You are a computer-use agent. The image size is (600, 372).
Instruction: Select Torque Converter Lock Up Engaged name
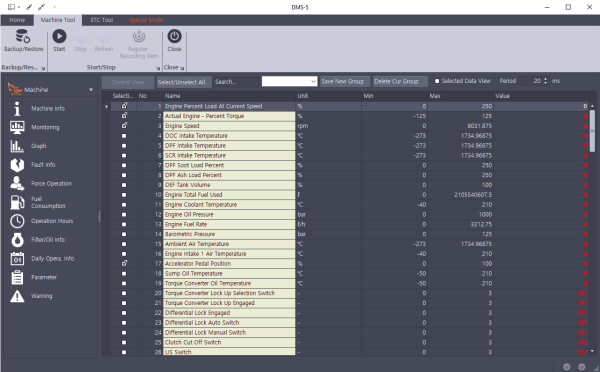(x=229, y=303)
